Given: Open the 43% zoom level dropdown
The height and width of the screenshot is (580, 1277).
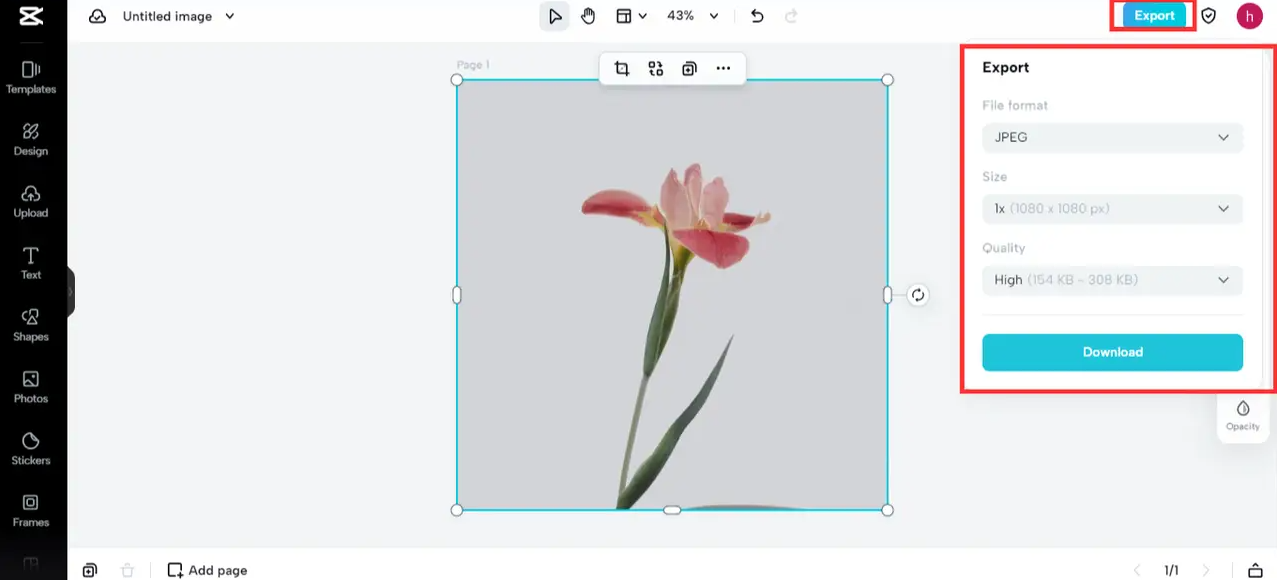Looking at the screenshot, I should (692, 16).
